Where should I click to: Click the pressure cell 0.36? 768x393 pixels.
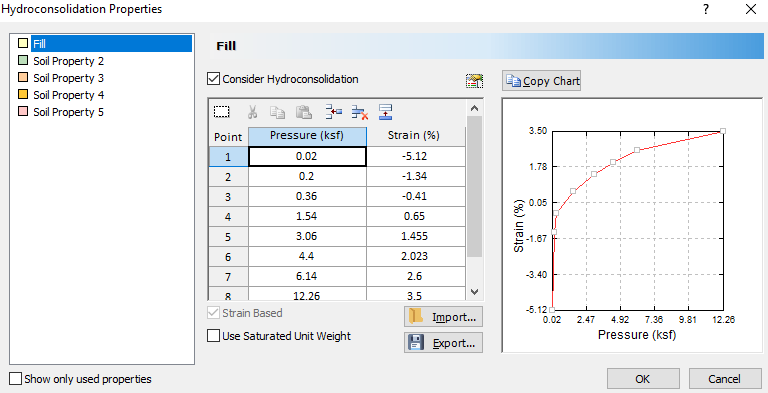point(307,196)
